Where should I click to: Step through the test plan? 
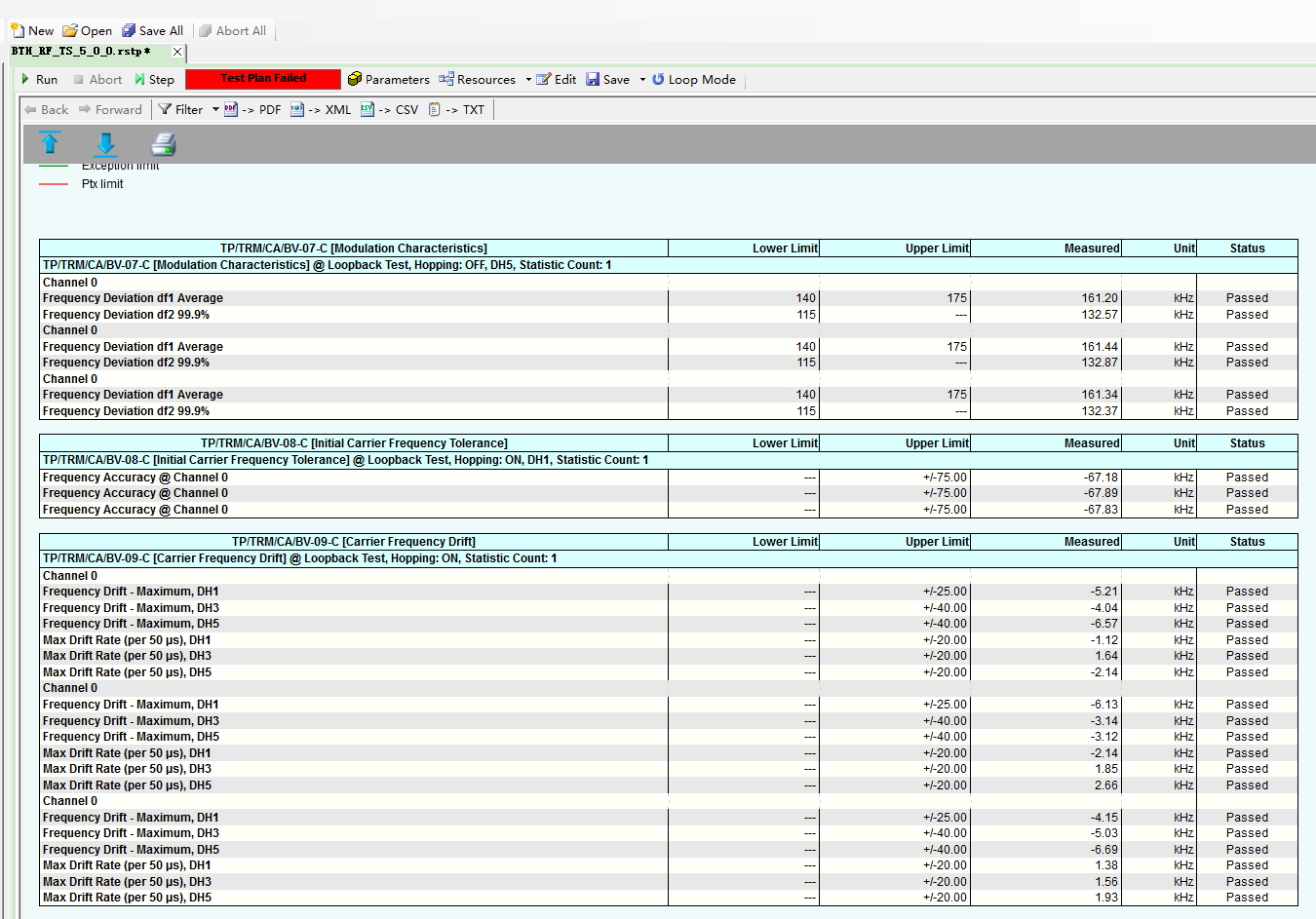coord(154,80)
